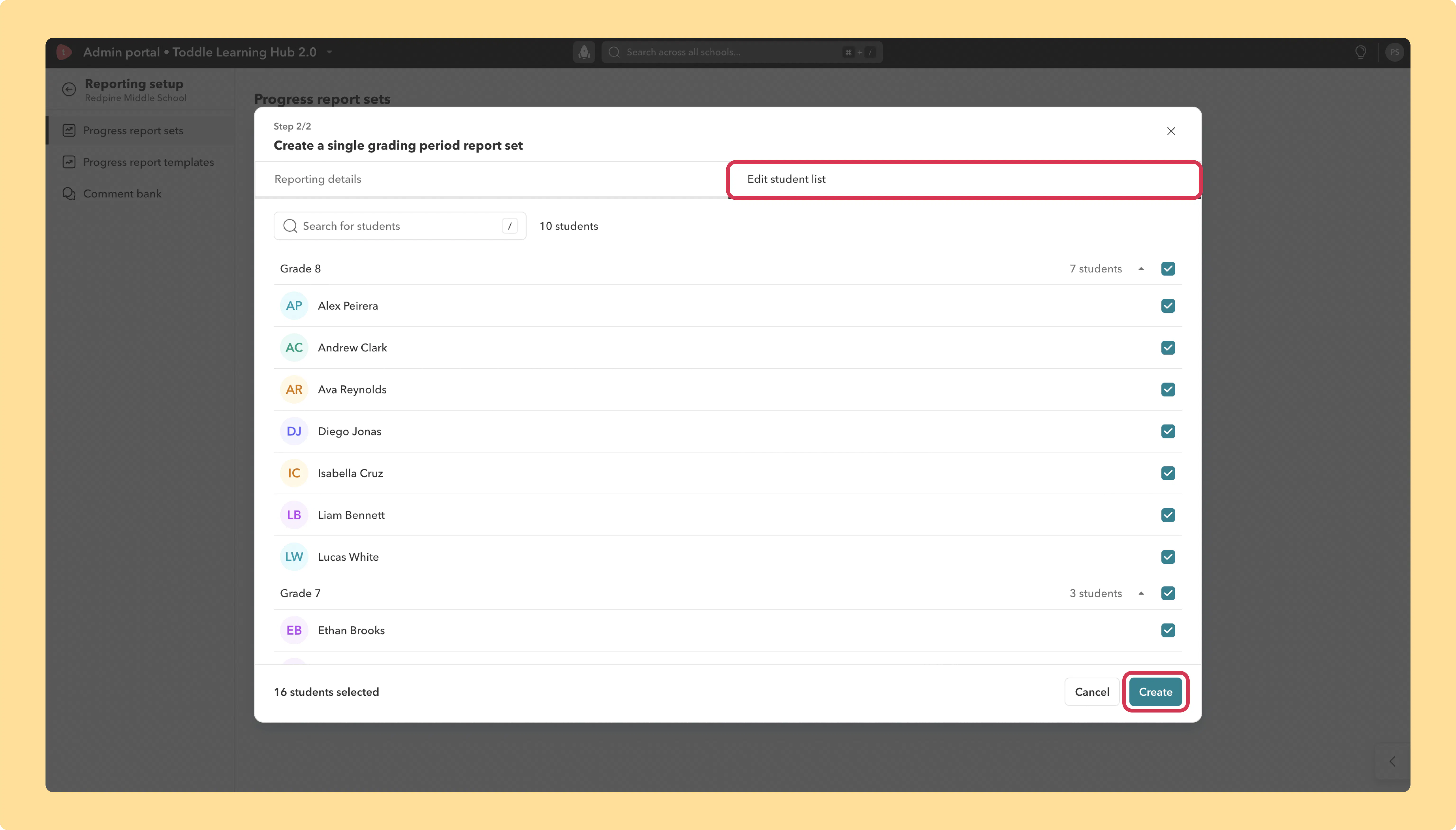Viewport: 1456px width, 830px height.
Task: Collapse the Grade 7 student group
Action: click(1141, 593)
